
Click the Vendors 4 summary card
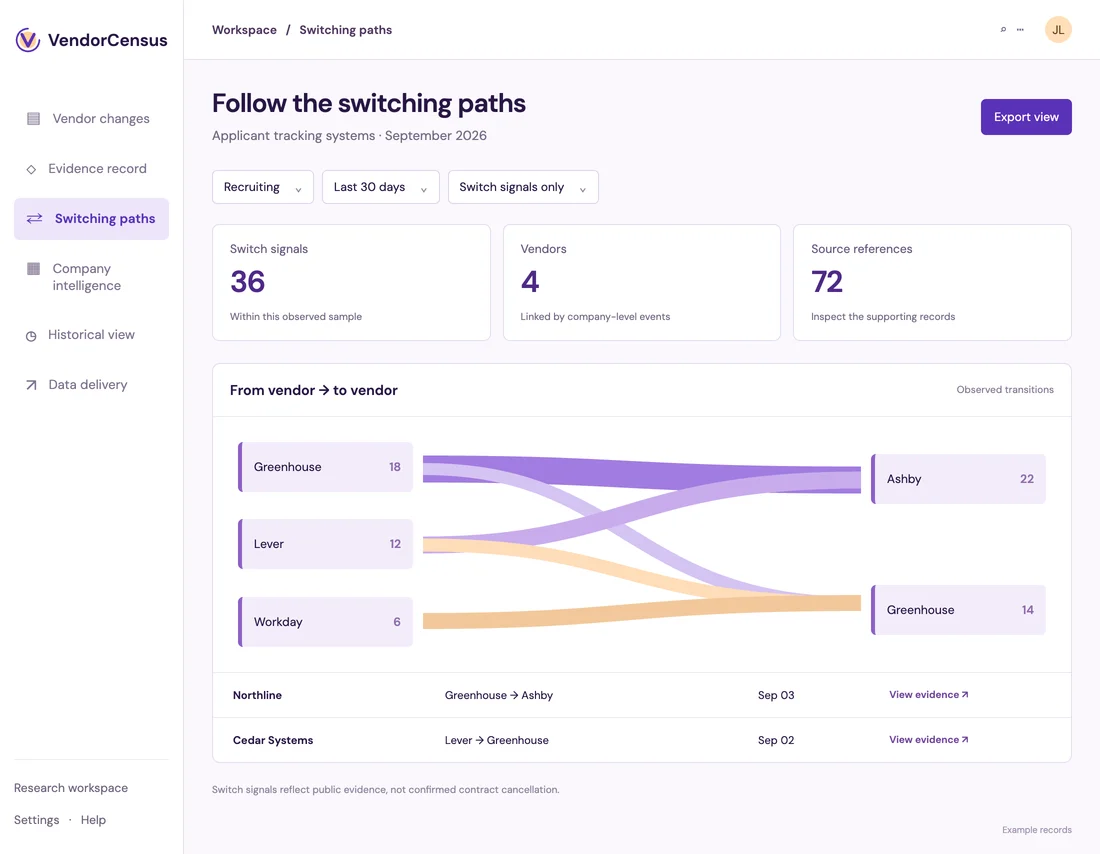click(x=642, y=283)
